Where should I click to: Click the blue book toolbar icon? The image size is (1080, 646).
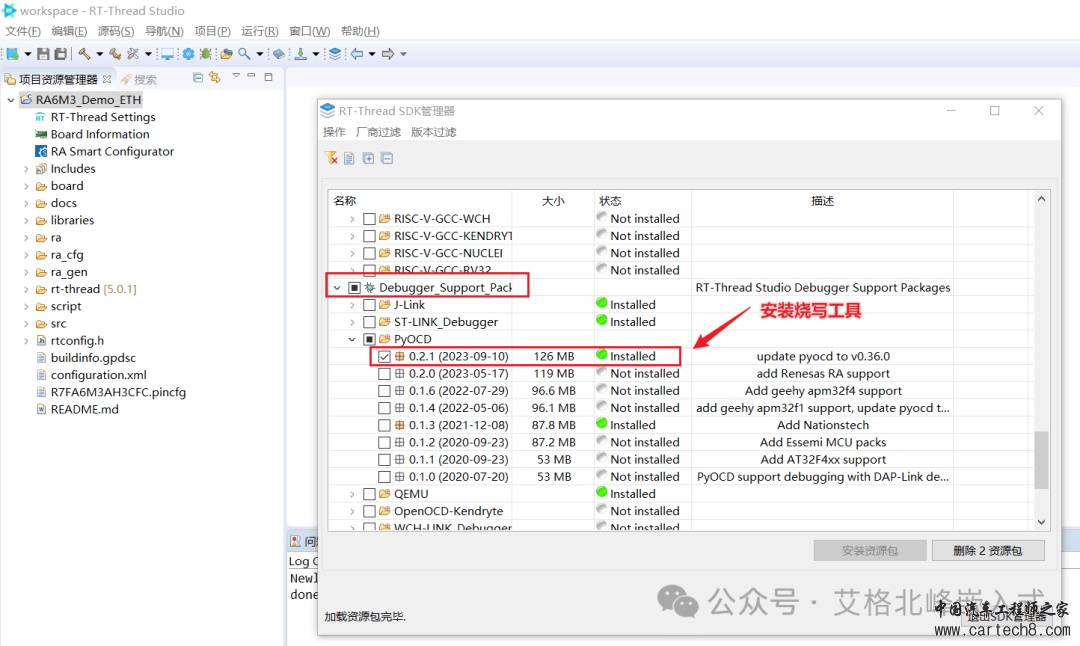click(x=278, y=54)
